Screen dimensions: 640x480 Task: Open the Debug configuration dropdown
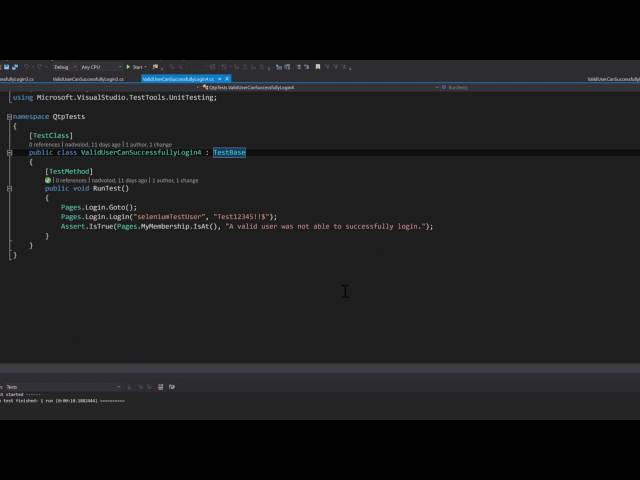point(64,67)
